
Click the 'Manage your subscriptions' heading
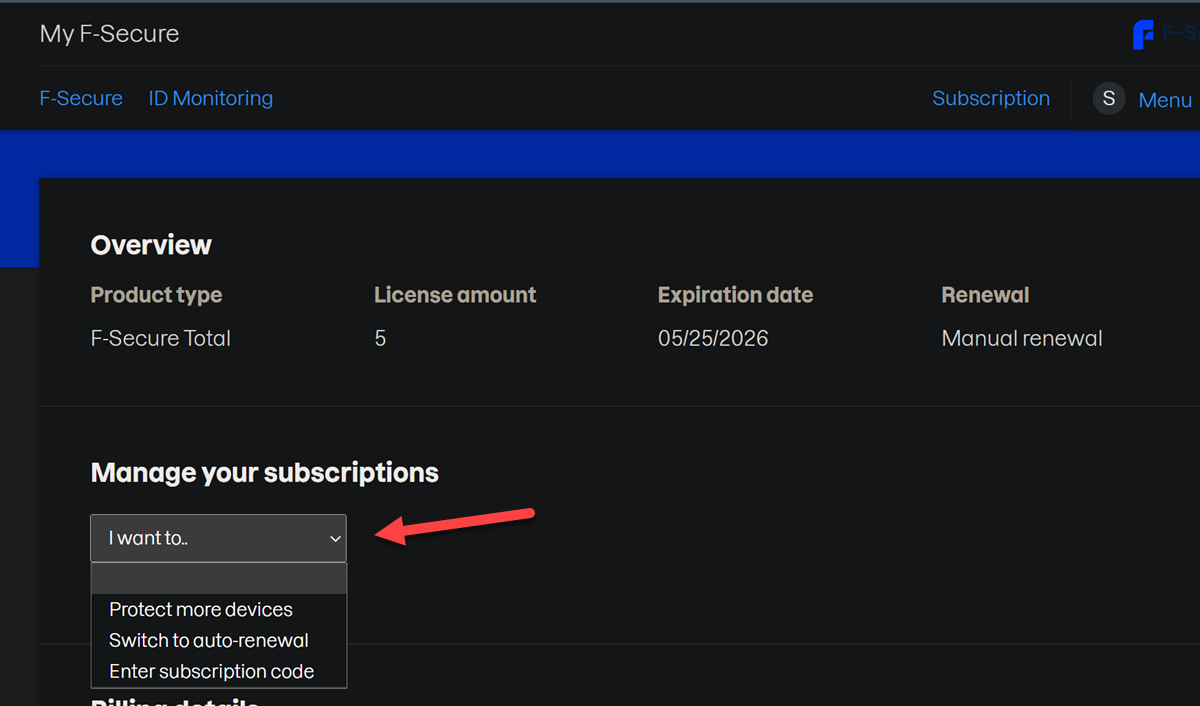[265, 473]
